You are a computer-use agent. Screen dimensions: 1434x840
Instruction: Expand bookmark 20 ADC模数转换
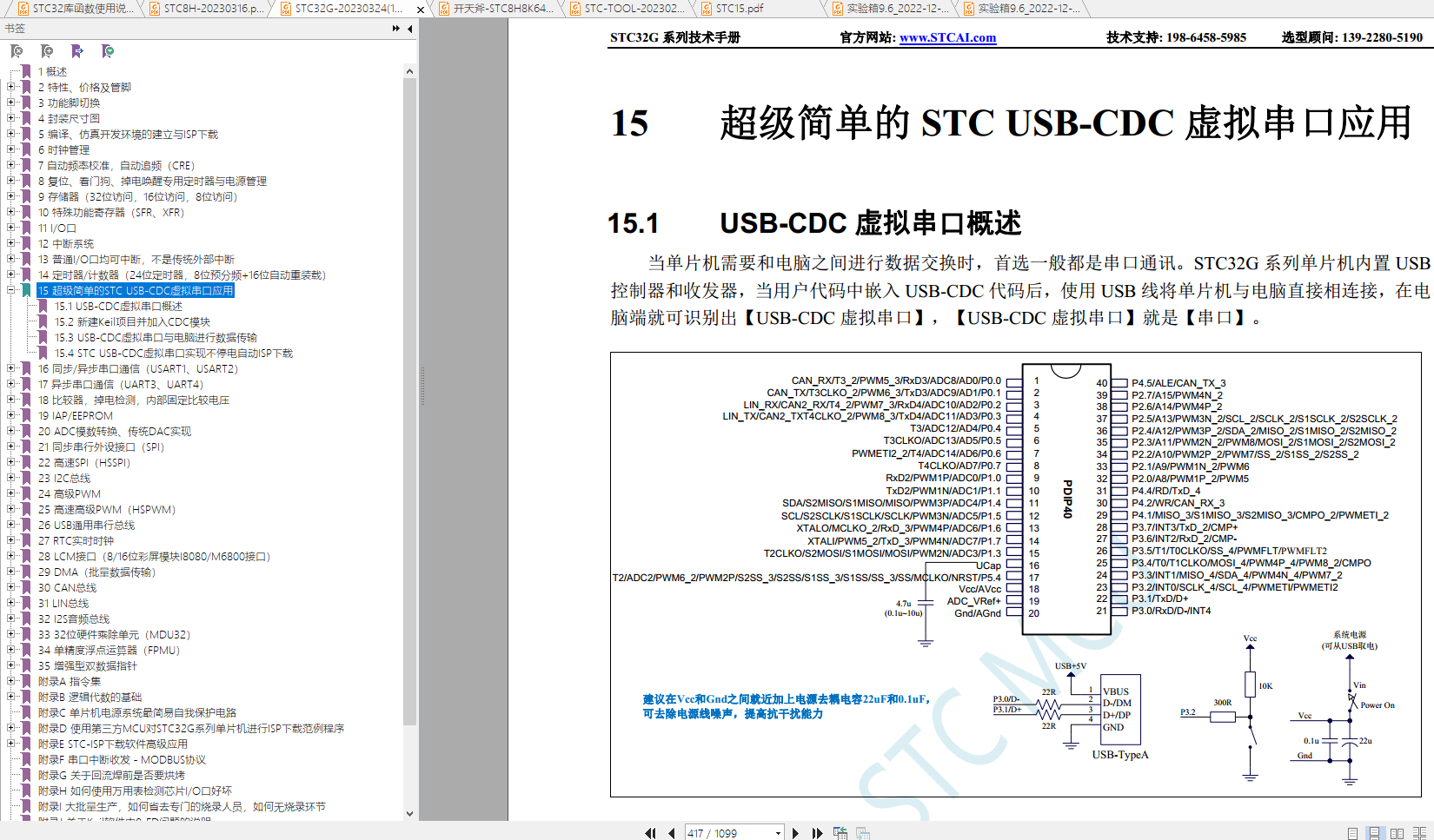pos(11,431)
